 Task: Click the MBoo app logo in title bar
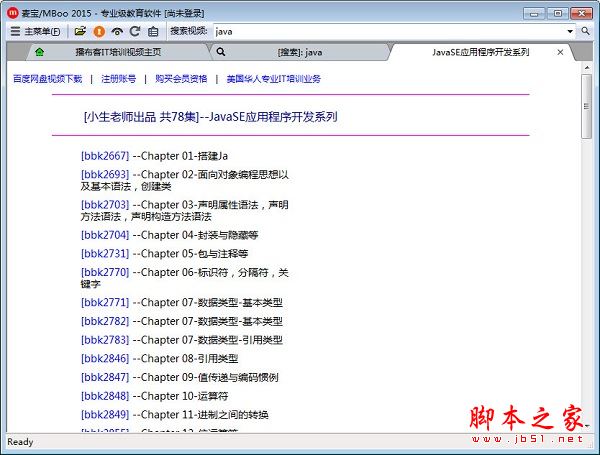12,13
